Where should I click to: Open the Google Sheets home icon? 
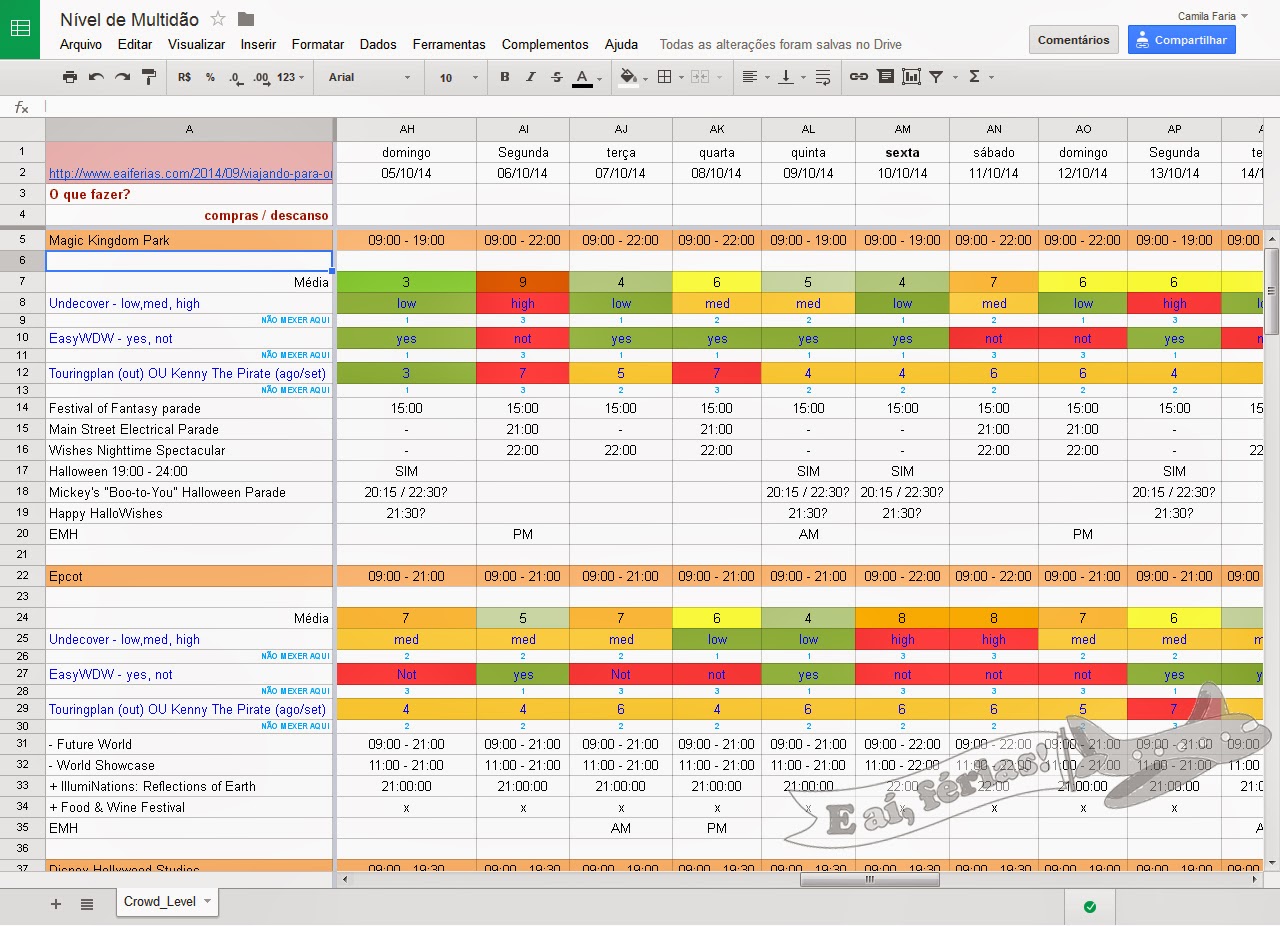point(20,29)
